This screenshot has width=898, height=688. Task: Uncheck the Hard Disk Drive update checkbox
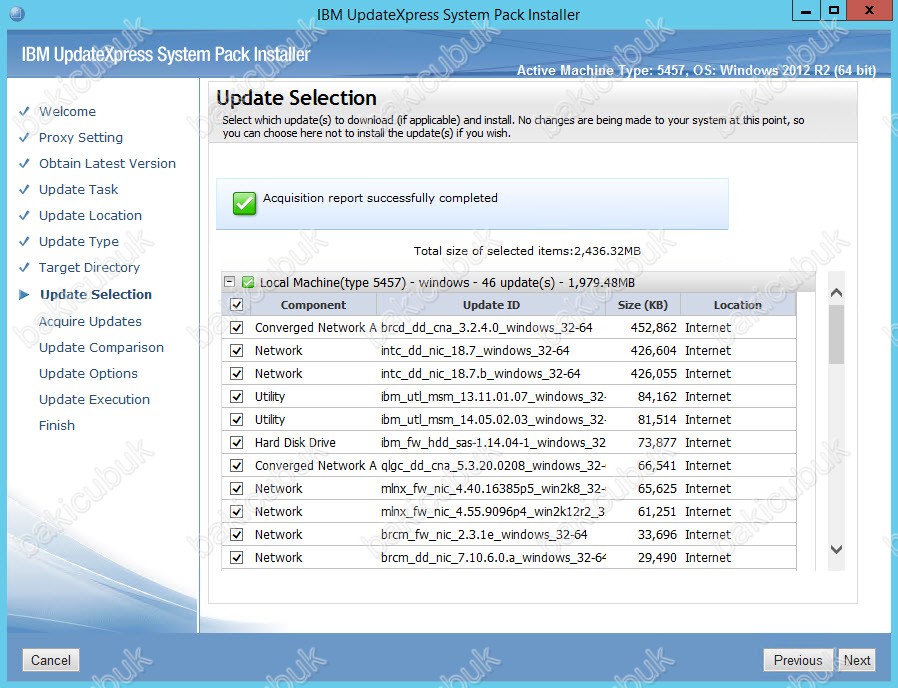[x=237, y=442]
